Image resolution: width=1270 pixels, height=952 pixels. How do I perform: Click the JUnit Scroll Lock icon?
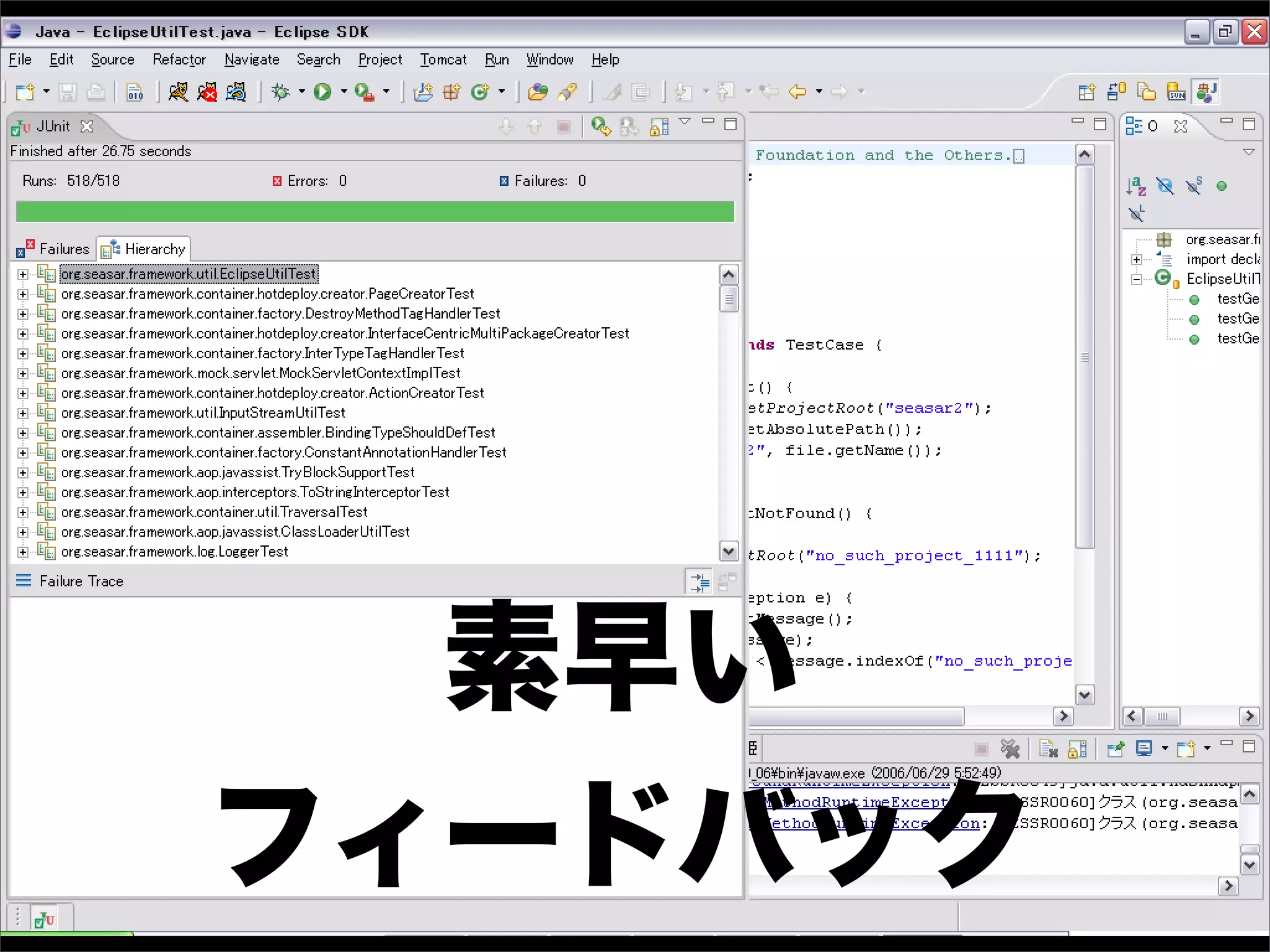(x=659, y=126)
